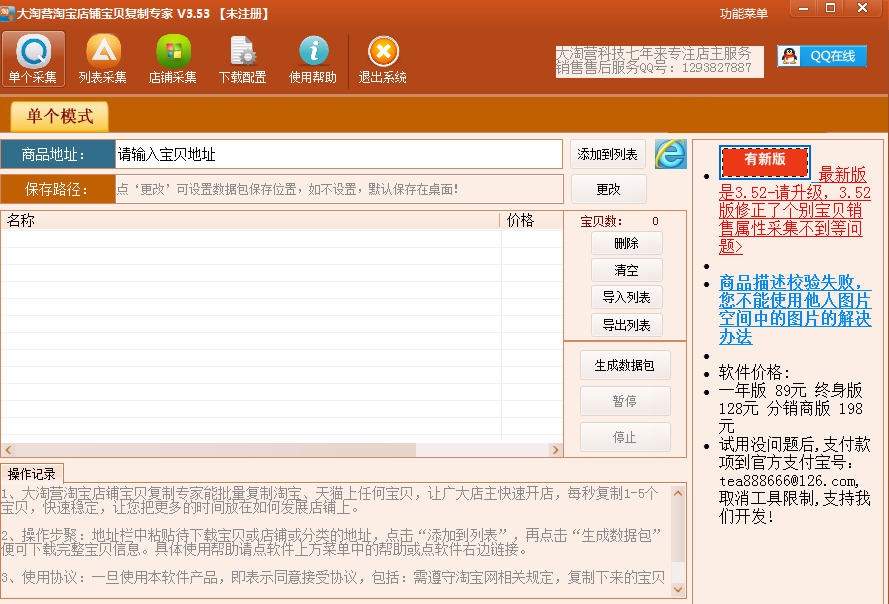Image resolution: width=889 pixels, height=604 pixels.
Task: Open the 功能菜单 menu
Action: 744,13
